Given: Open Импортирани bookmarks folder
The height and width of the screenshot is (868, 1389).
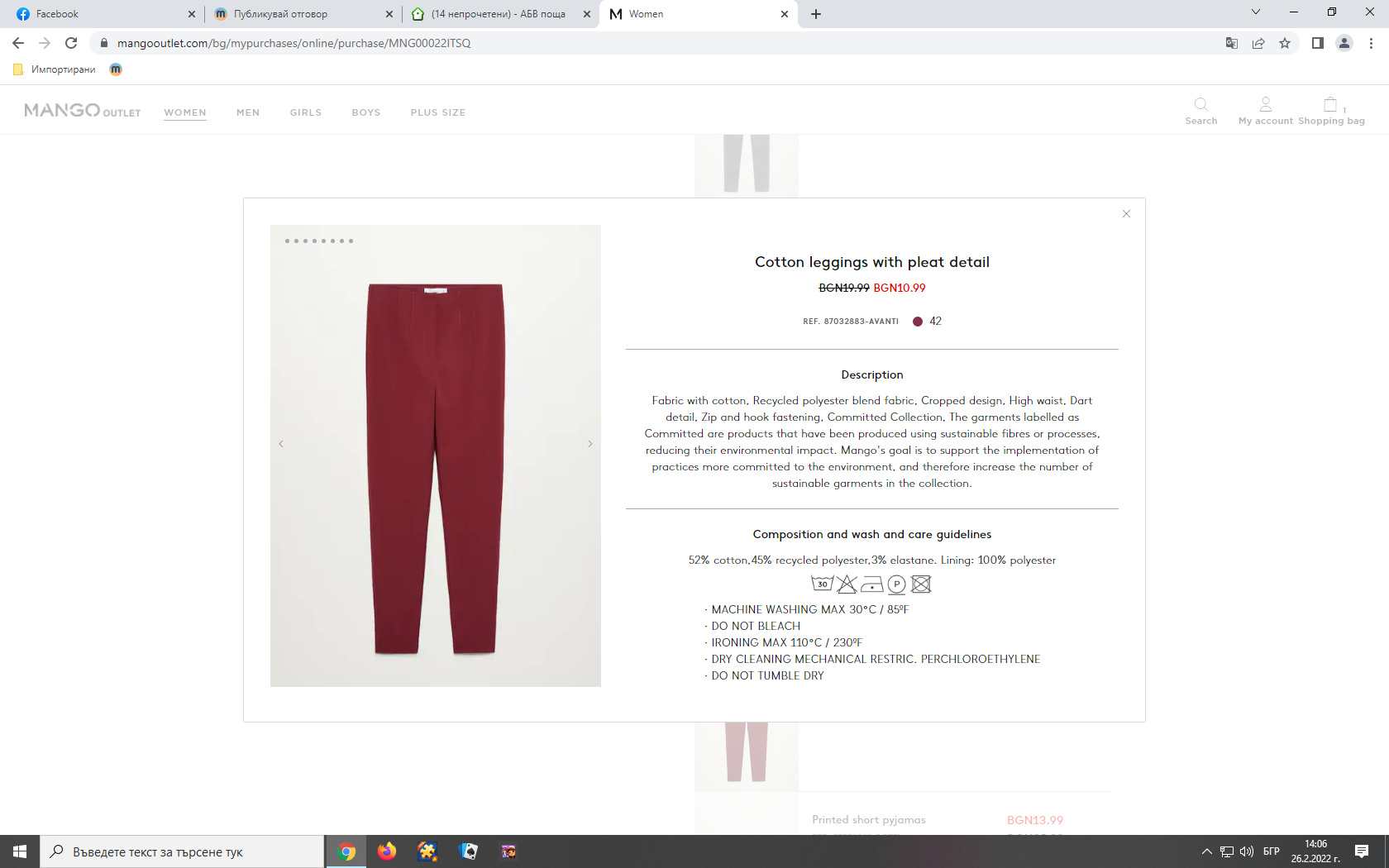Looking at the screenshot, I should coord(55,69).
